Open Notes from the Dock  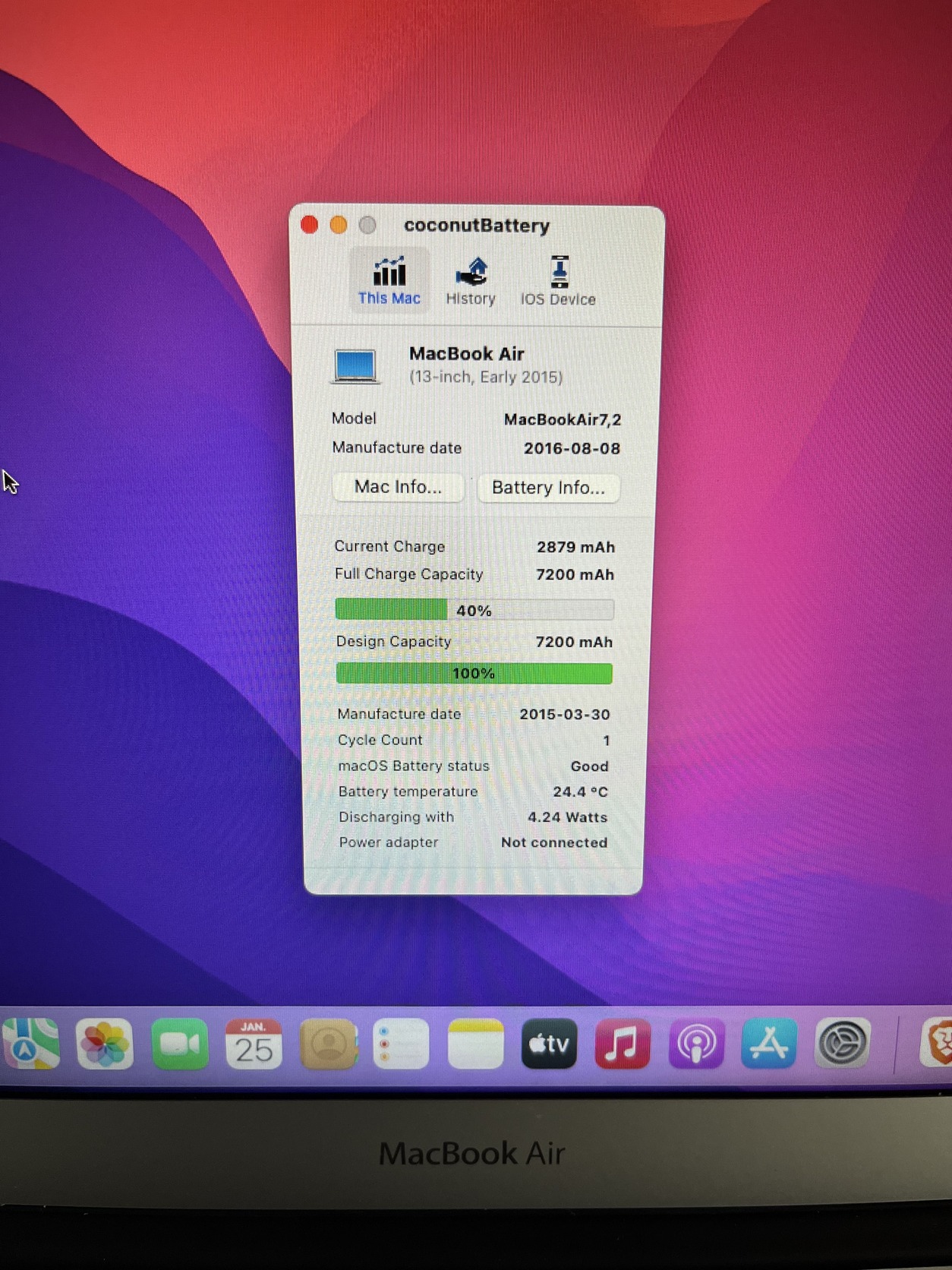pyautogui.click(x=475, y=1044)
